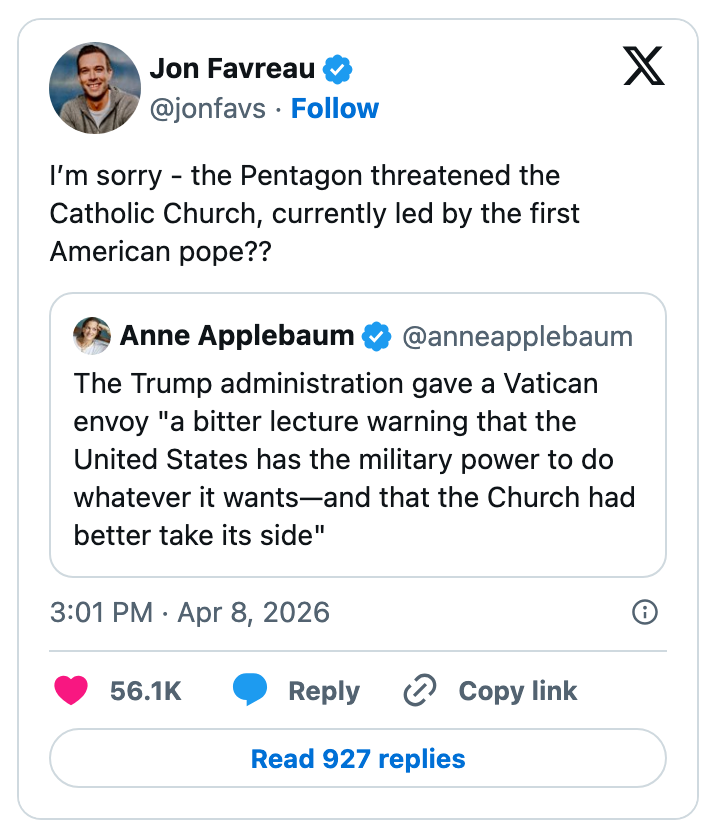Click Anne Applebaum's verified badge

click(x=376, y=337)
